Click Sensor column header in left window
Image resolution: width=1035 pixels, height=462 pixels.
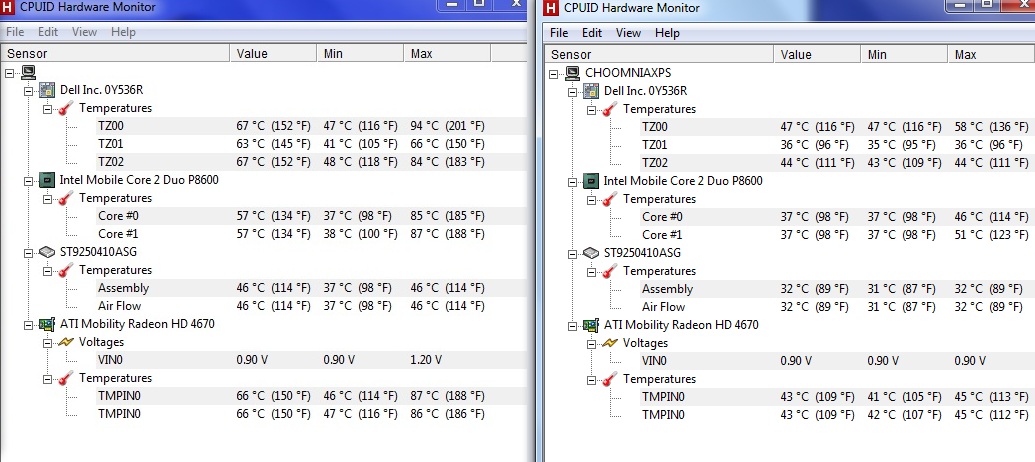click(x=115, y=53)
